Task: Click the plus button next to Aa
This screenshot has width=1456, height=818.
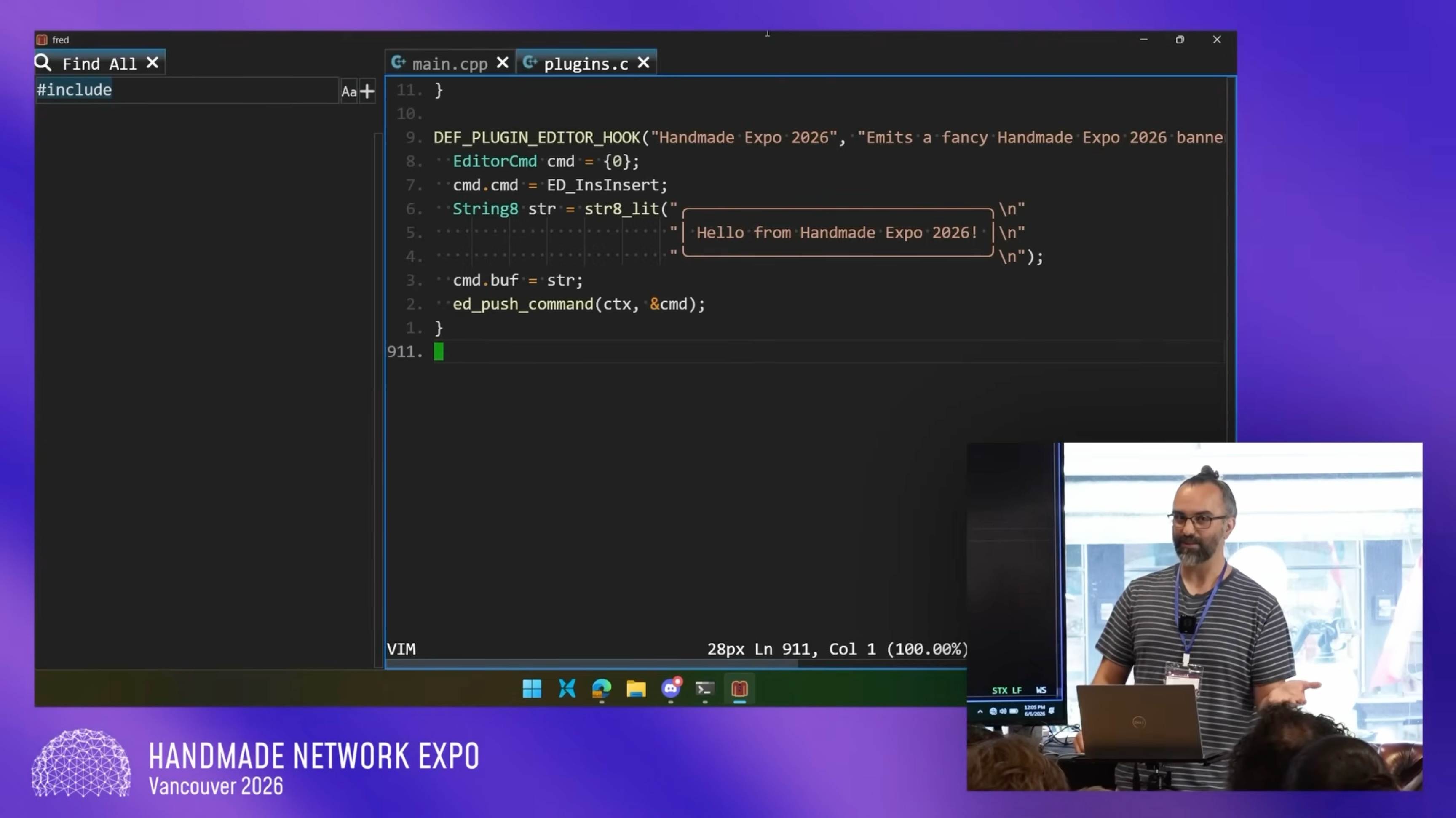Action: (x=367, y=91)
